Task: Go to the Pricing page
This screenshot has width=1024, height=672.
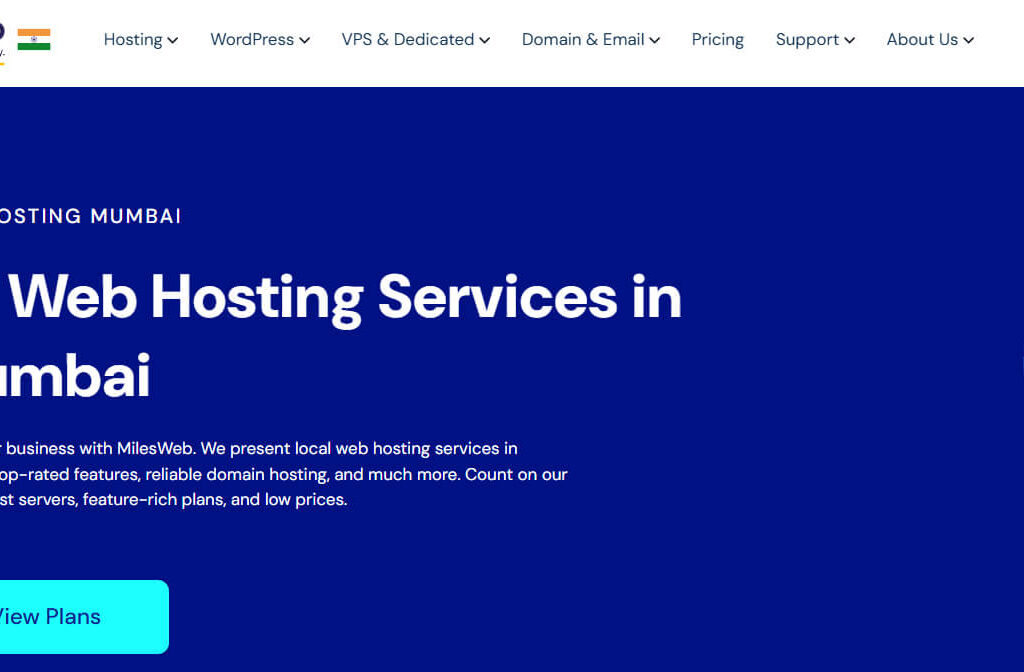Action: point(718,40)
